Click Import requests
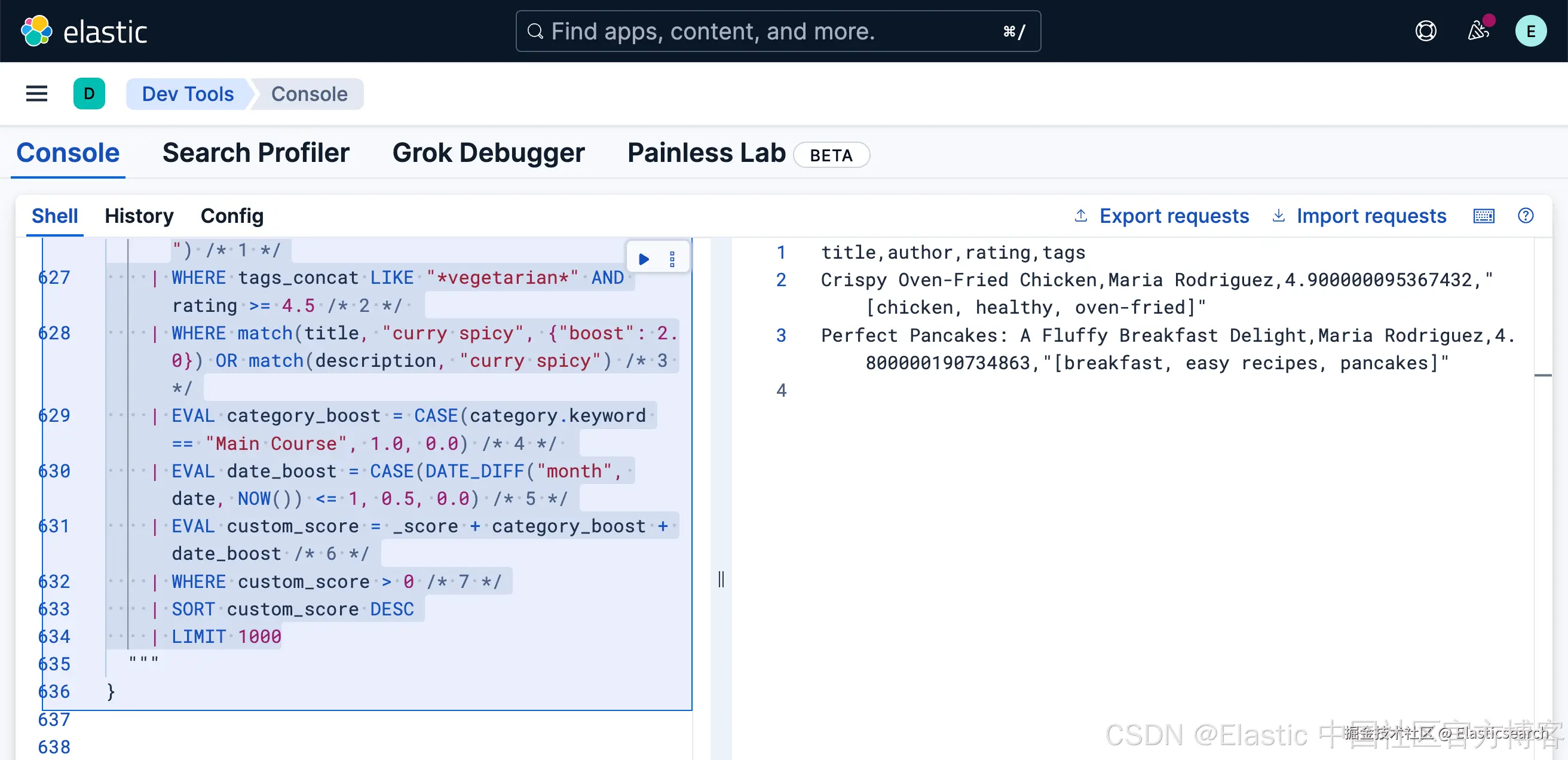Screen dimensions: 1568x760 1359,216
